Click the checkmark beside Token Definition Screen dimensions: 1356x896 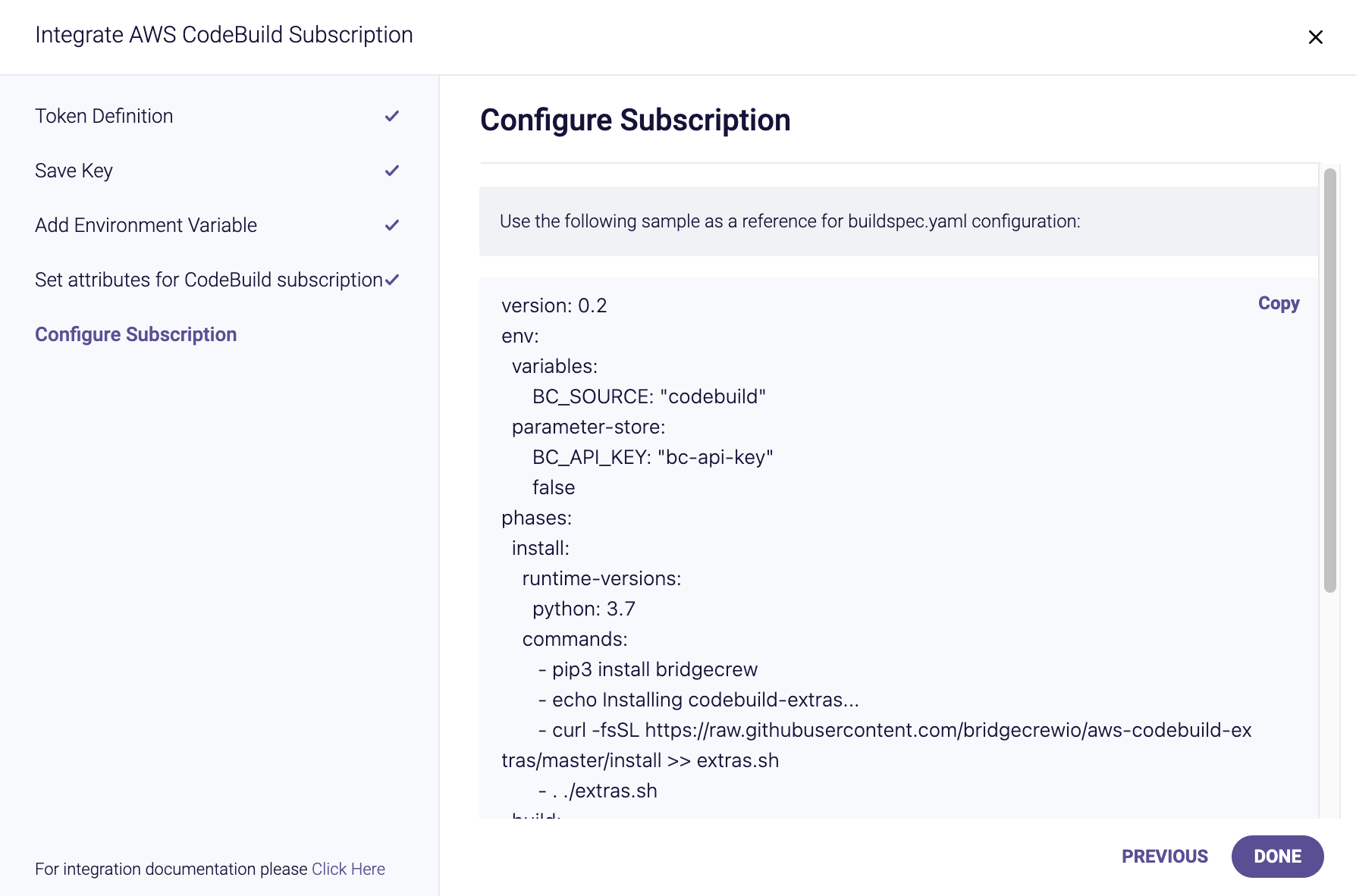pyautogui.click(x=391, y=116)
